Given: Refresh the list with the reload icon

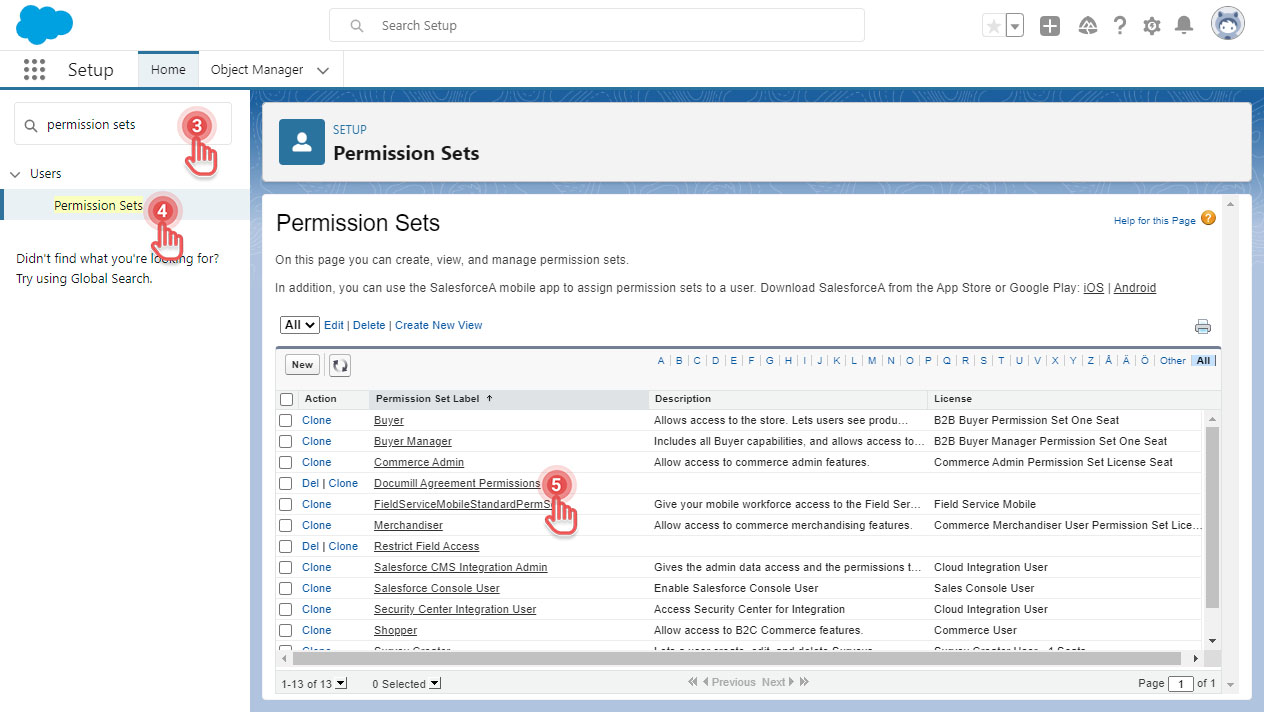Looking at the screenshot, I should [x=339, y=364].
